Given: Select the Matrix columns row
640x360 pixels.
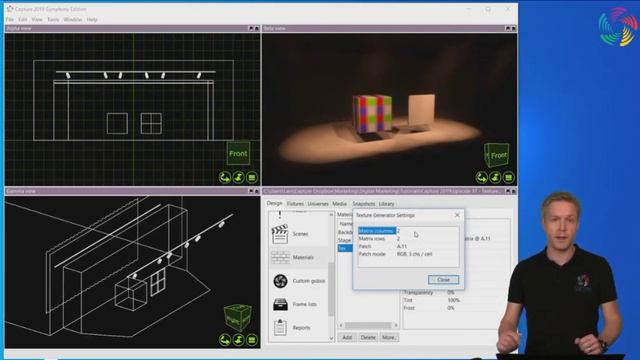Looking at the screenshot, I should (x=408, y=231).
